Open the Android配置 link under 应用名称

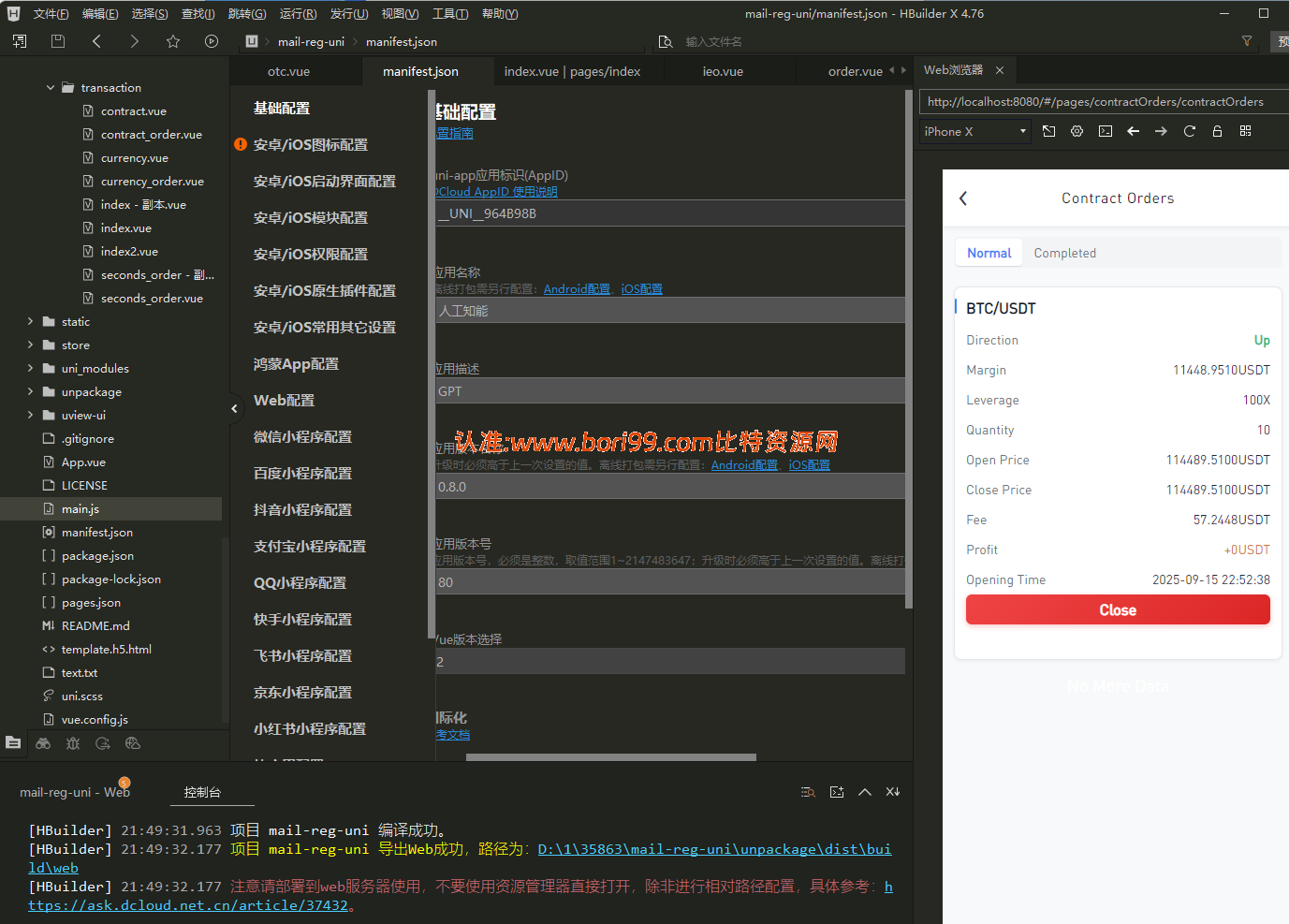click(x=577, y=289)
